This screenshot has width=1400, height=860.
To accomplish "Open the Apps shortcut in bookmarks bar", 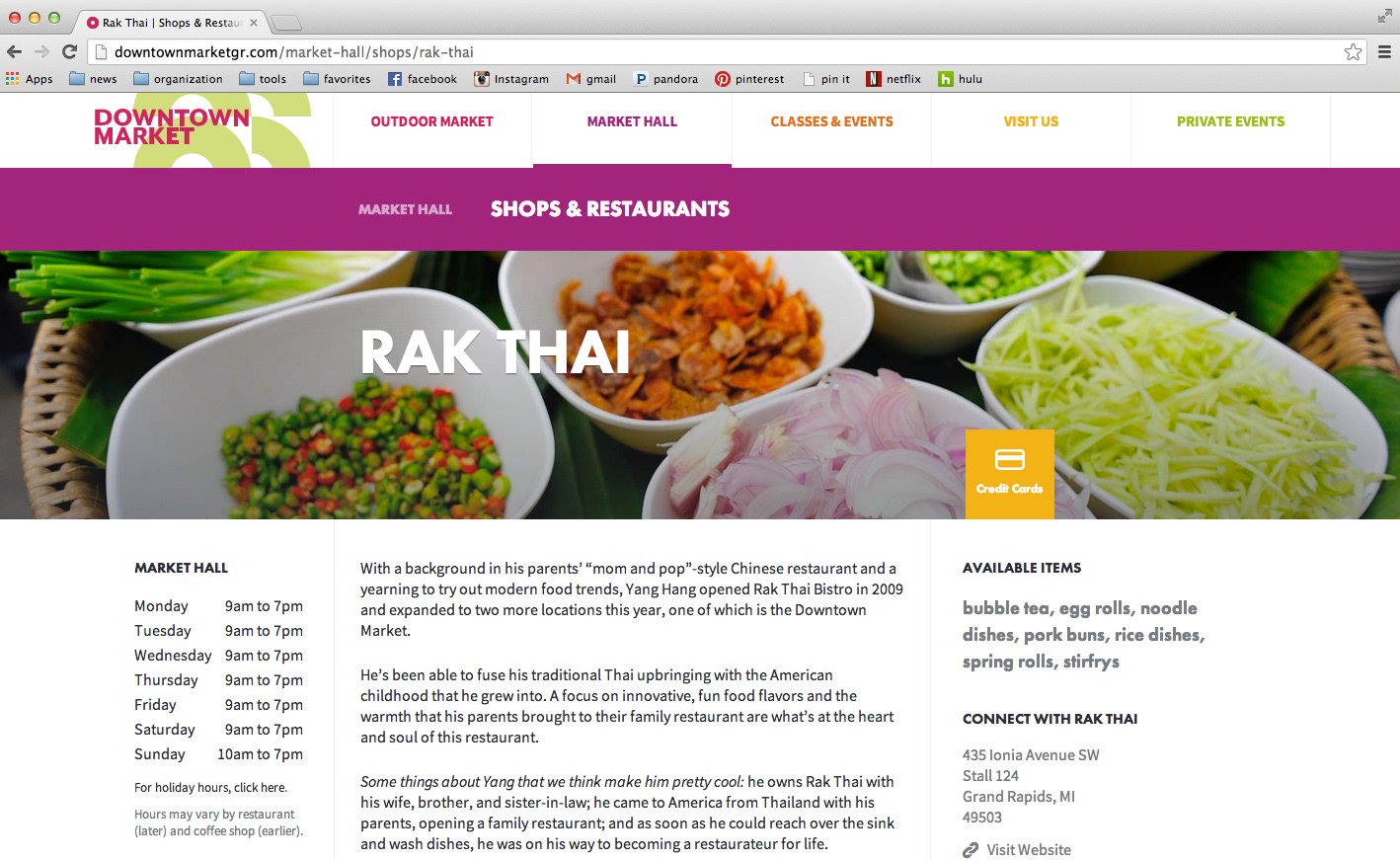I will (30, 79).
